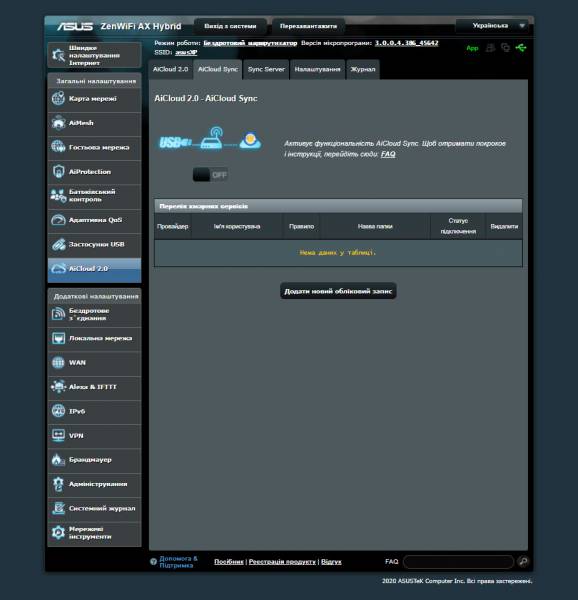The image size is (578, 600).
Task: Open the Administration (Адміністрування) icon
Action: (x=58, y=484)
